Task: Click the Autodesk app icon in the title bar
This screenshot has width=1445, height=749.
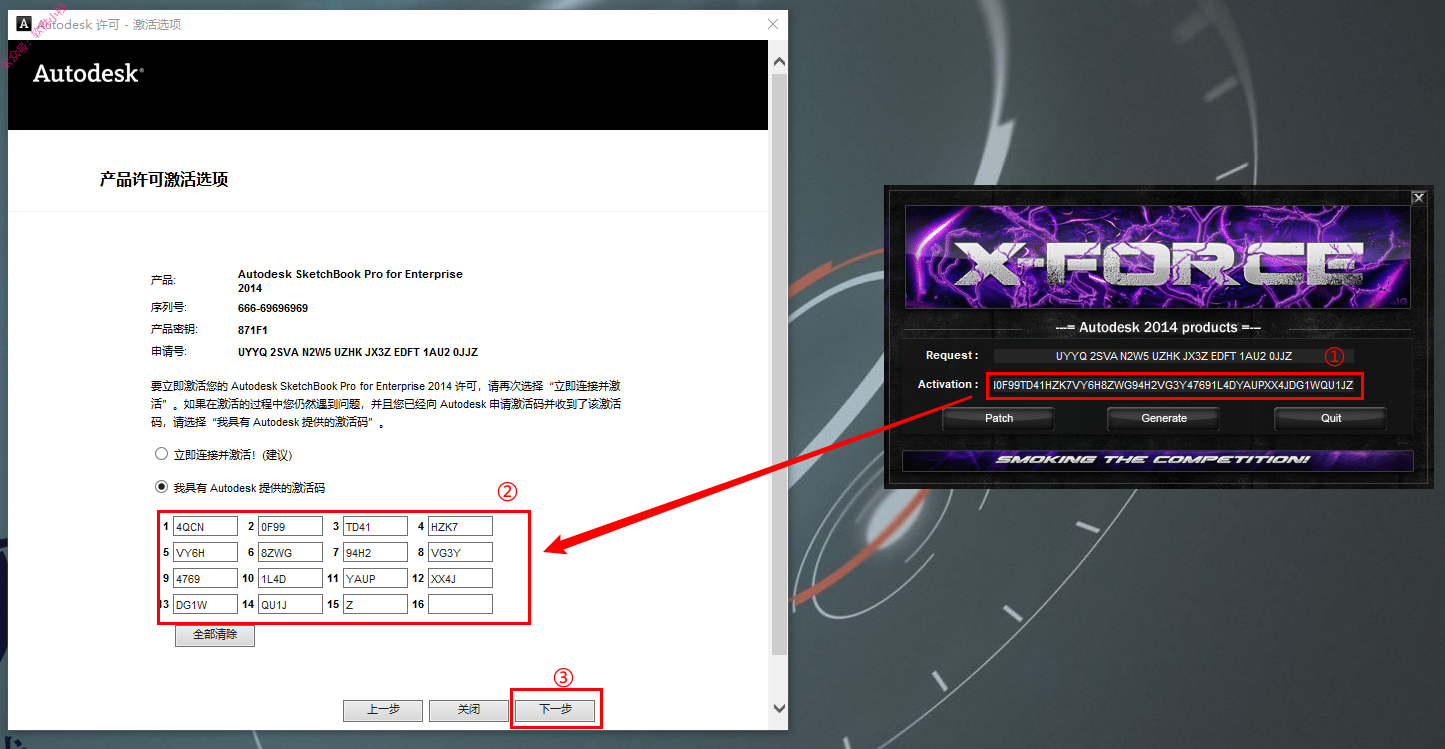Action: click(x=25, y=24)
